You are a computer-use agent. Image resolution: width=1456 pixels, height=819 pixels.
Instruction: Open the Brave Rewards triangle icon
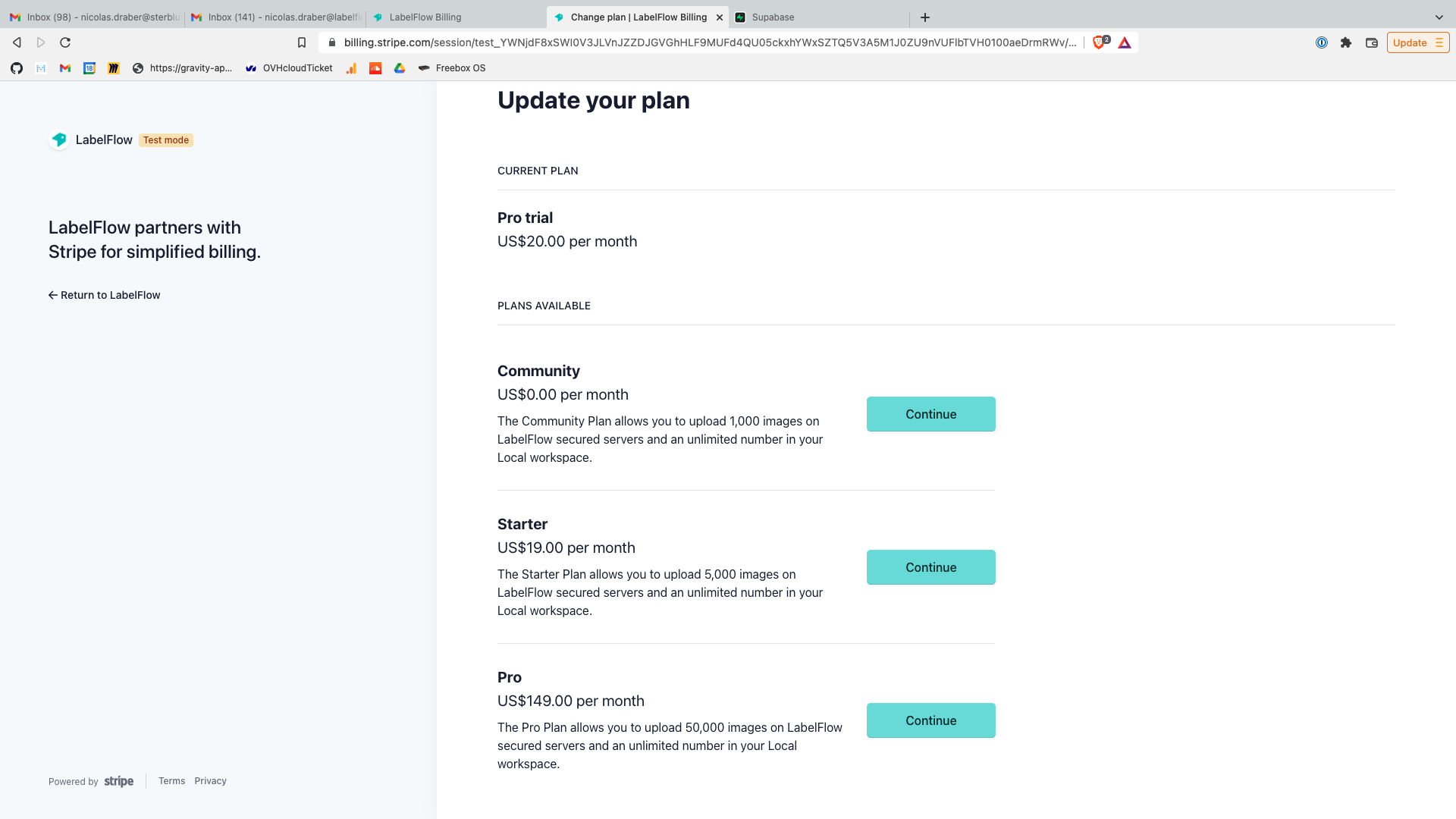point(1124,43)
